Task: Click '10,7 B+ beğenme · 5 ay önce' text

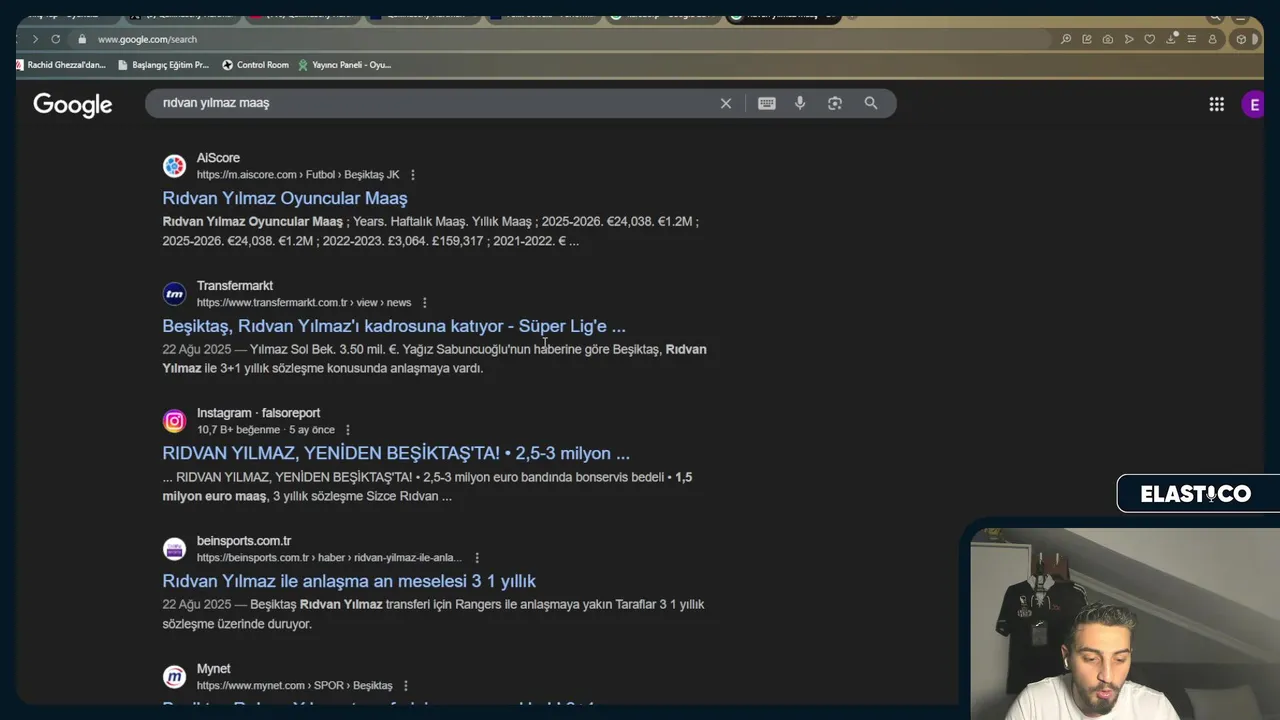Action: (x=266, y=430)
